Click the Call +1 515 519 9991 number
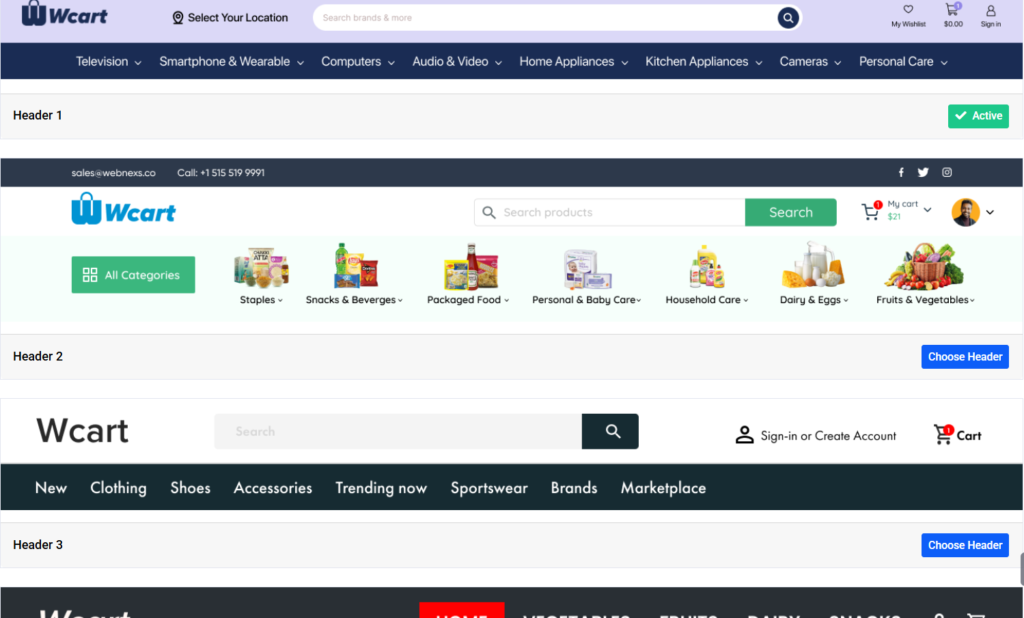The width and height of the screenshot is (1024, 618). click(221, 172)
